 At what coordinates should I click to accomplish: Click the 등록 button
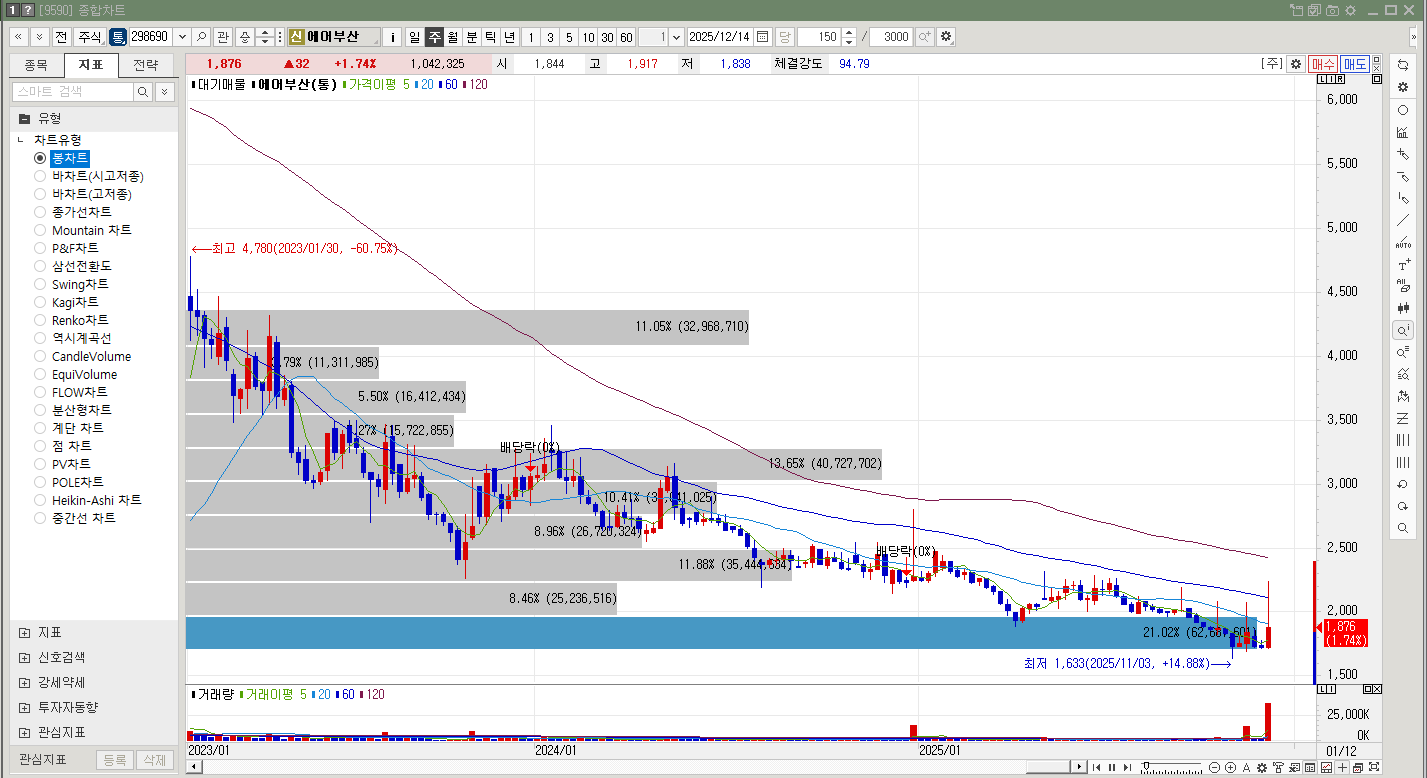pyautogui.click(x=114, y=760)
